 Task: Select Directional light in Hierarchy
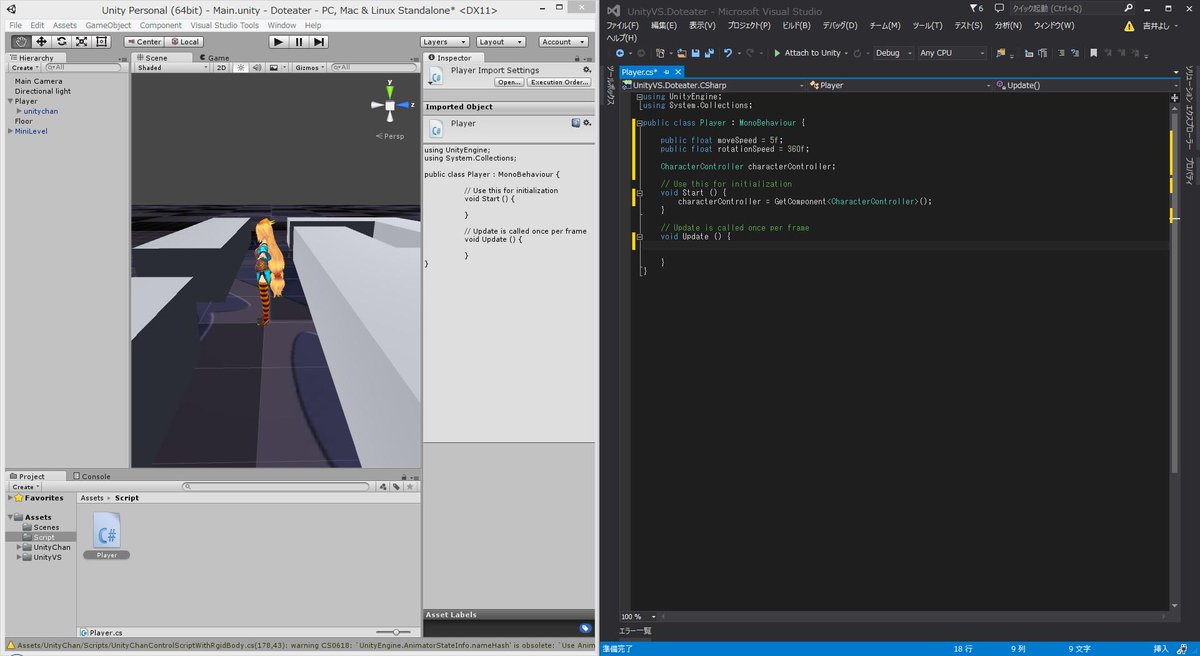[x=42, y=91]
